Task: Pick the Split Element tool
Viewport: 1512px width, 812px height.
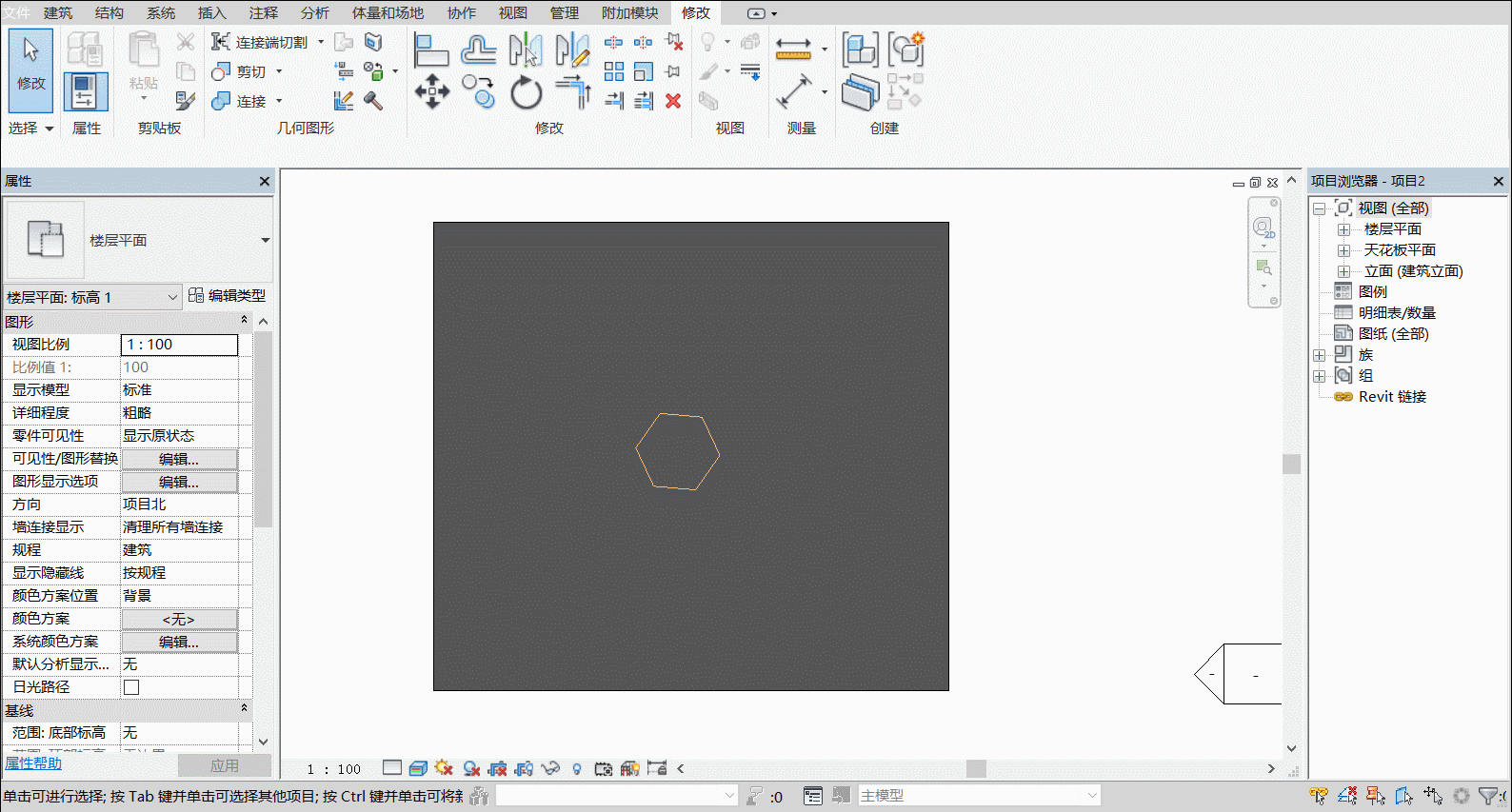Action: (614, 42)
